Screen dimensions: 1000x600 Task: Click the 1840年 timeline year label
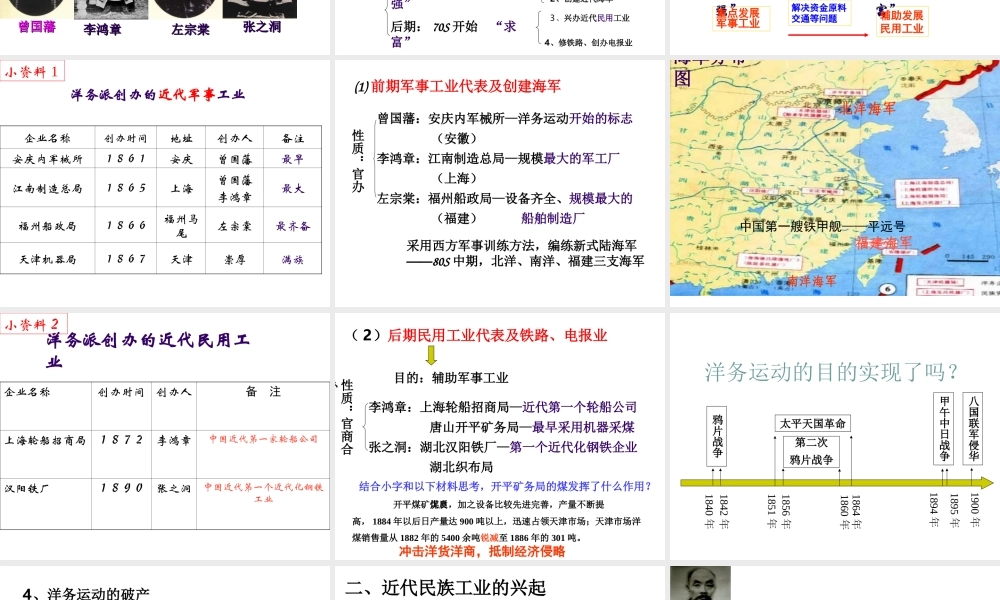pyautogui.click(x=709, y=511)
